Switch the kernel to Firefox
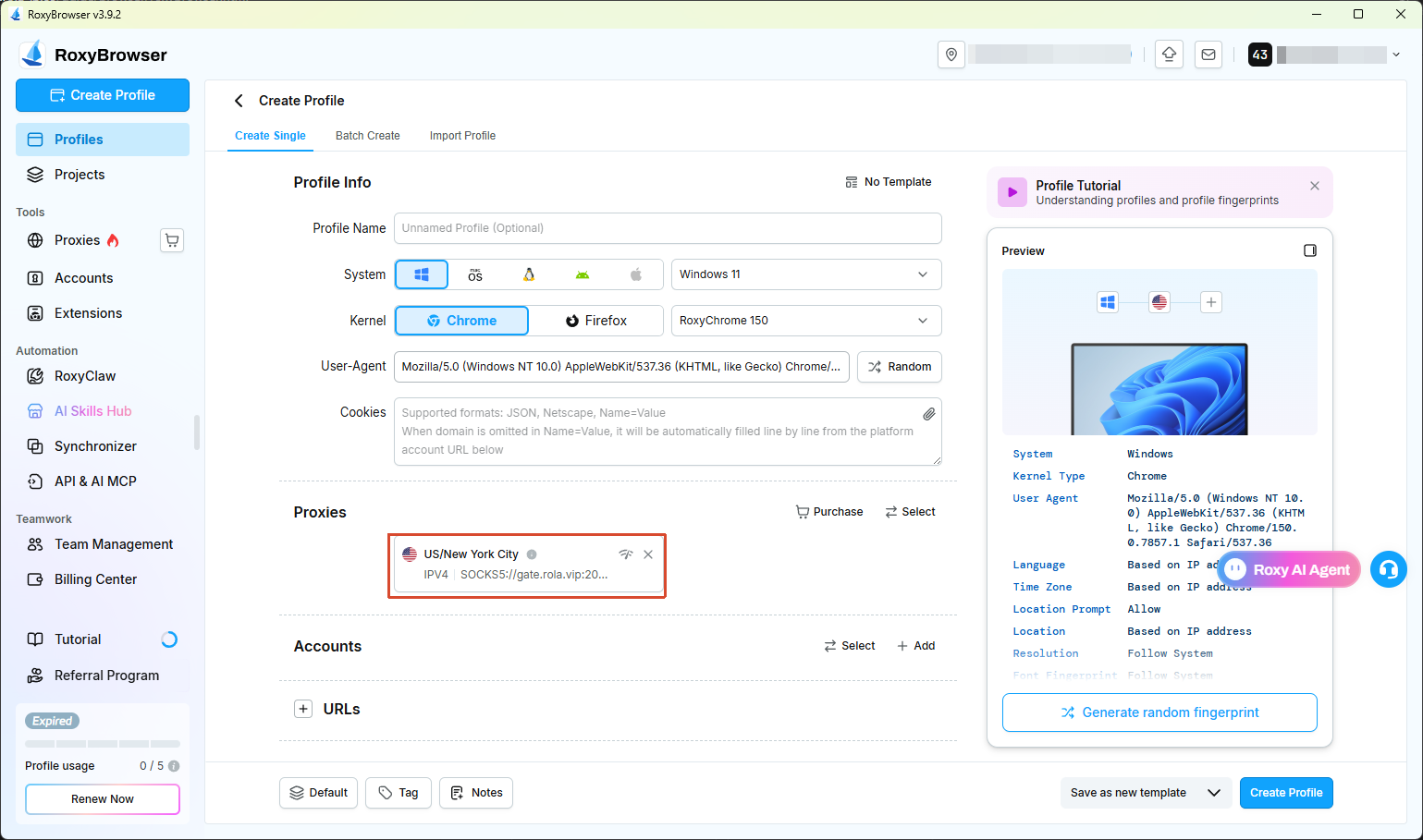Screen dimensions: 1423x840 click(596, 321)
